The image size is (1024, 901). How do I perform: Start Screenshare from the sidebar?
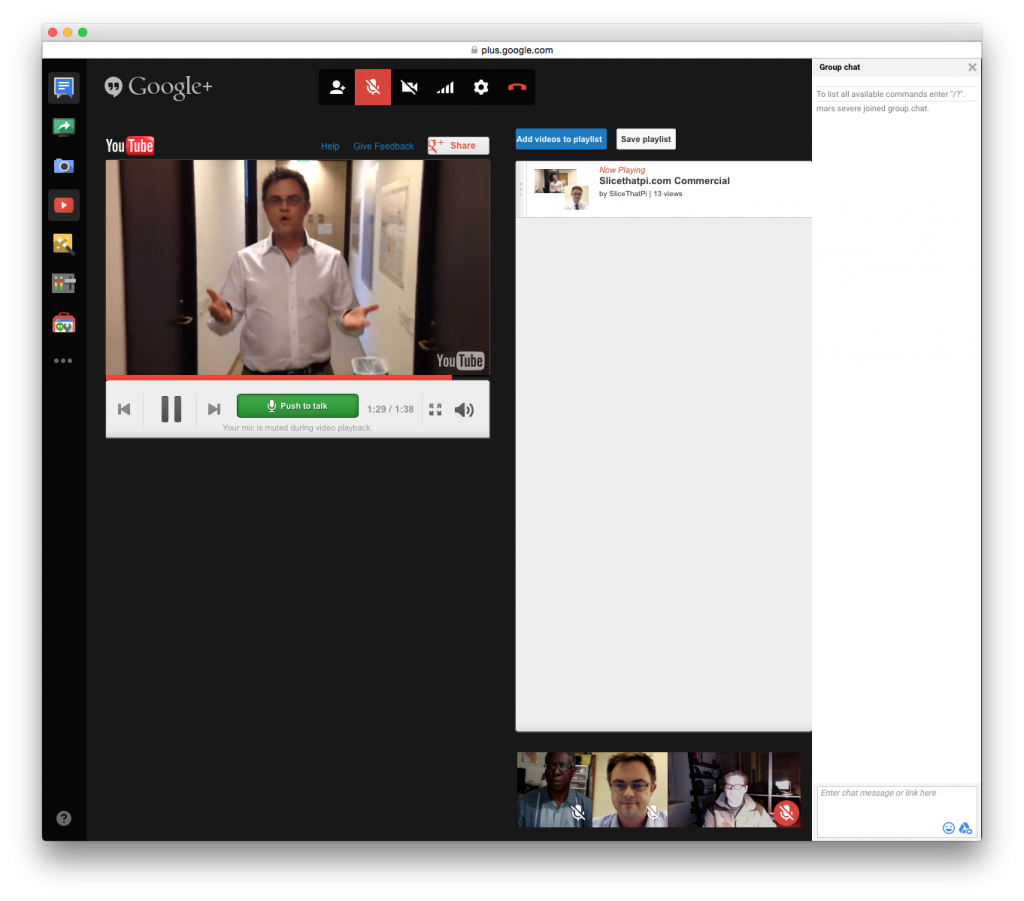pos(63,127)
